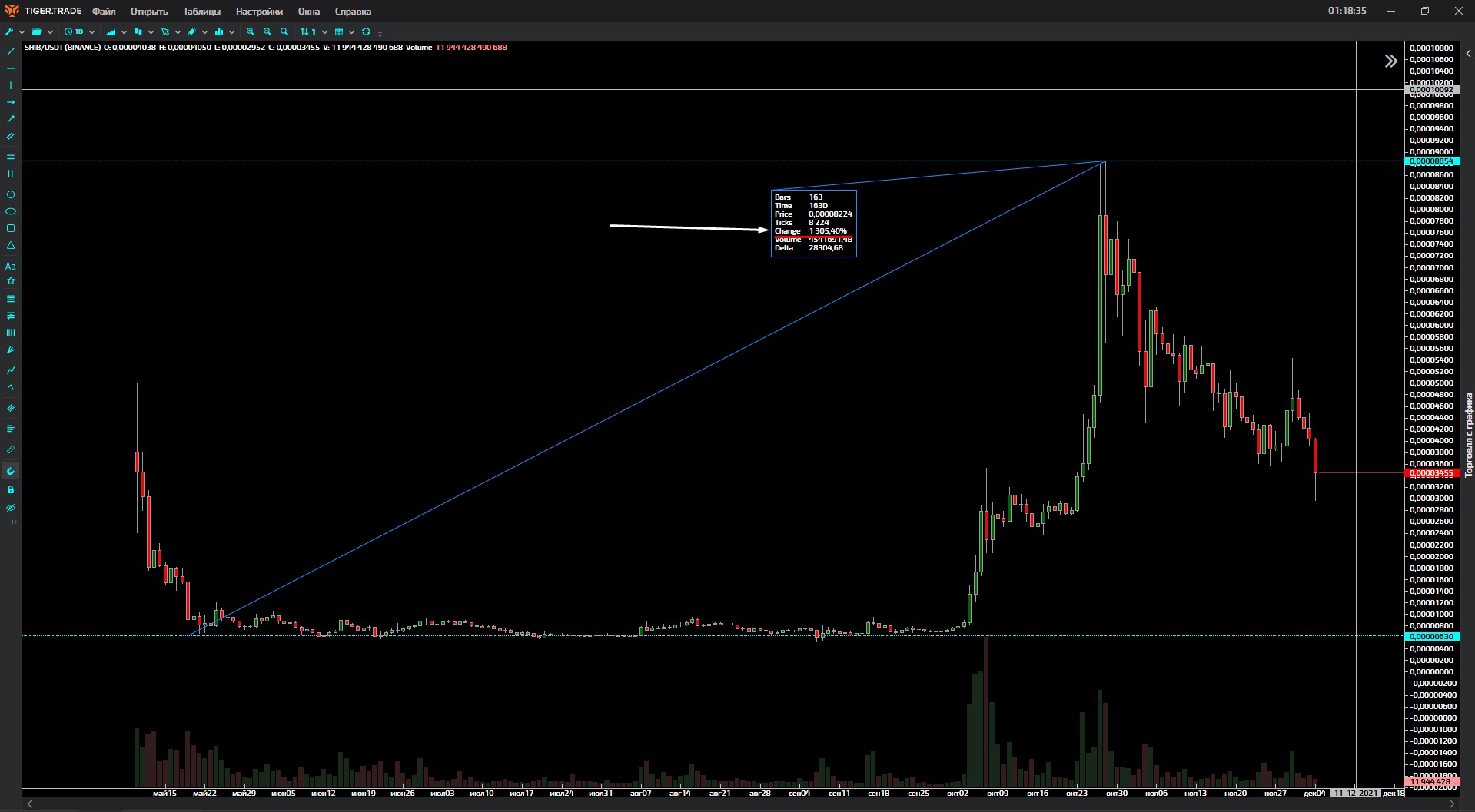The width and height of the screenshot is (1475, 812).
Task: Choose the Aa text label tool
Action: tap(11, 266)
